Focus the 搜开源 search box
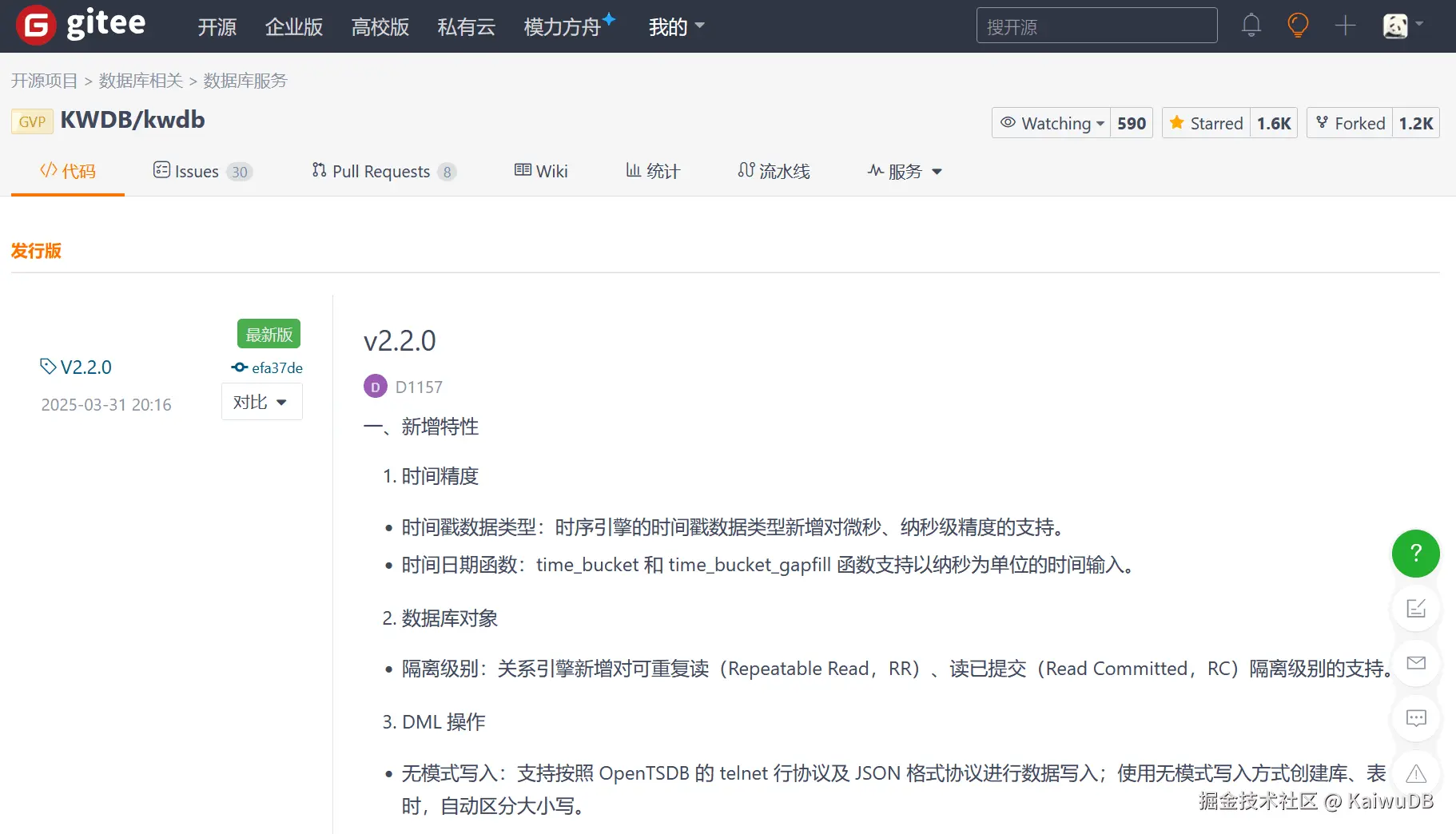 tap(1096, 26)
